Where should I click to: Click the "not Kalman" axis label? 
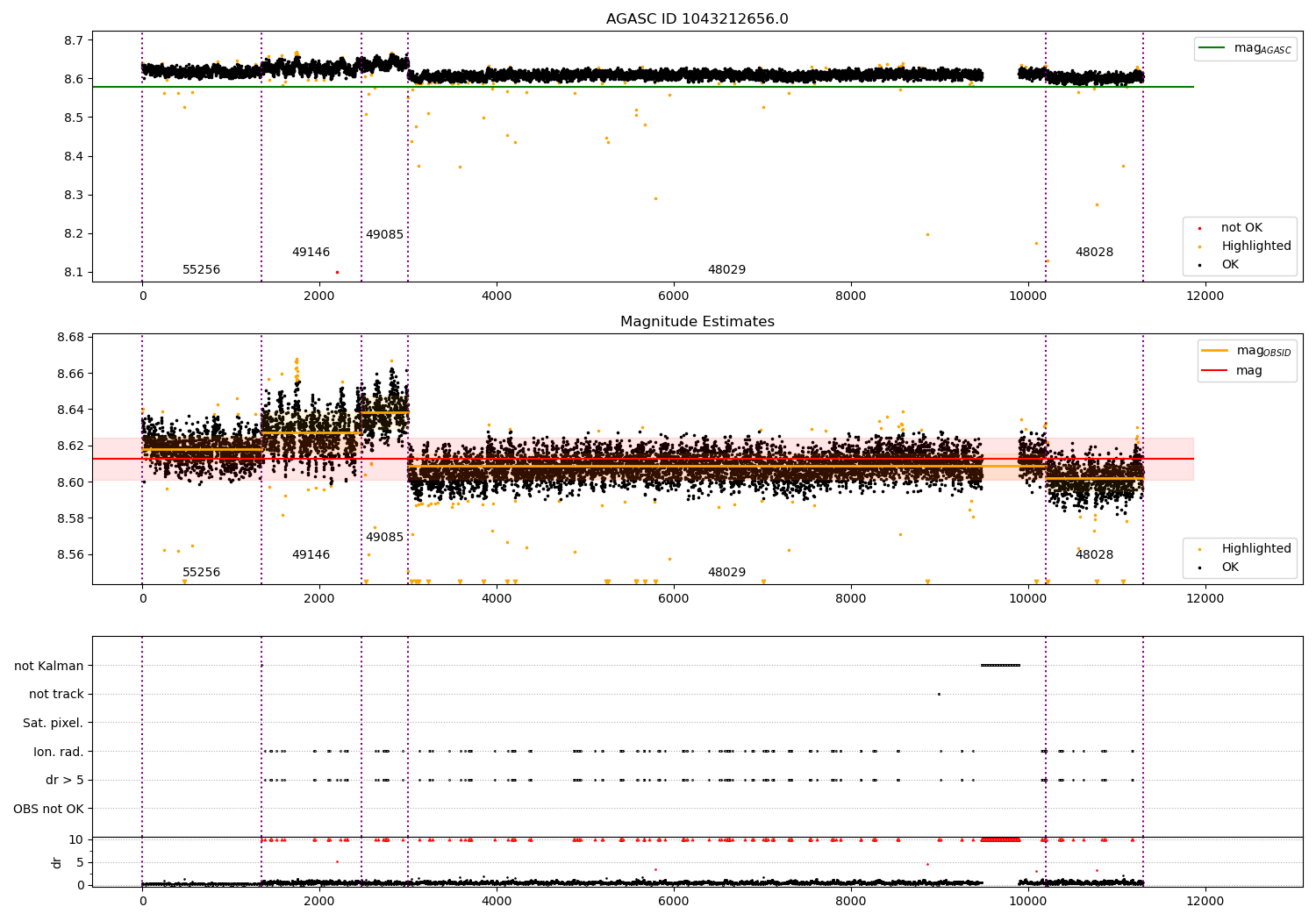pyautogui.click(x=49, y=666)
